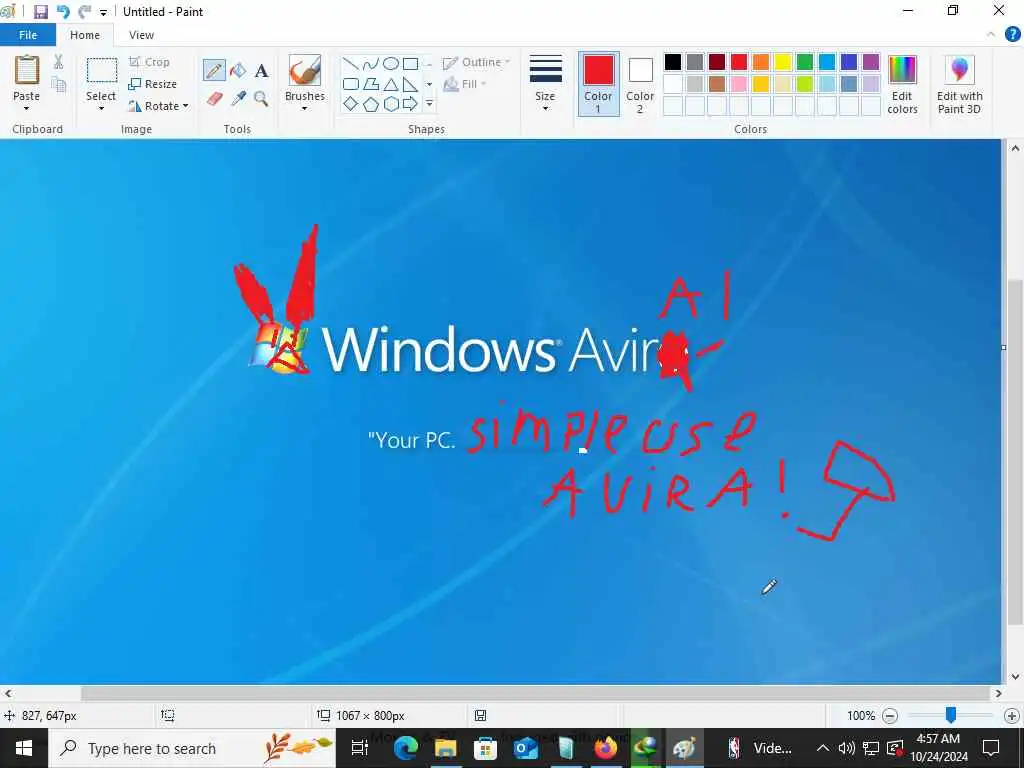Click the Paste clipboard icon
This screenshot has height=768, width=1024.
(27, 70)
